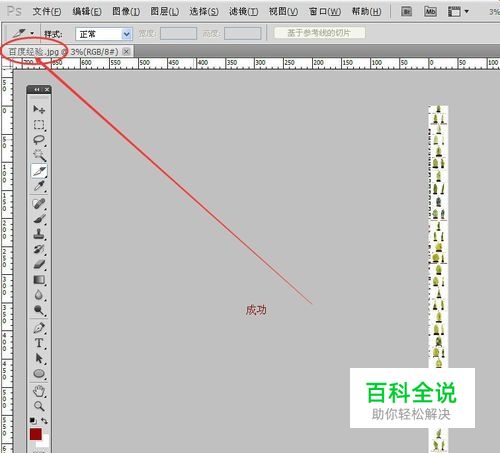The height and width of the screenshot is (453, 500).
Task: Select the Healing Brush tool
Action: 39,203
